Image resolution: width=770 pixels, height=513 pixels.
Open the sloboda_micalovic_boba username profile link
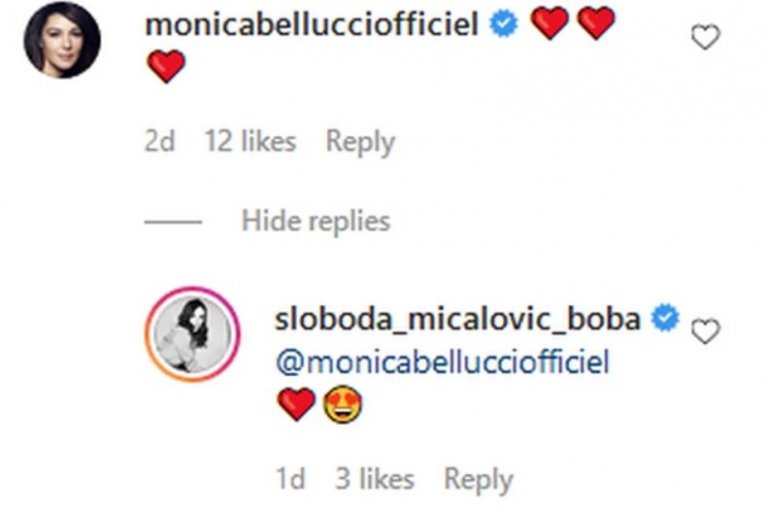coord(456,319)
